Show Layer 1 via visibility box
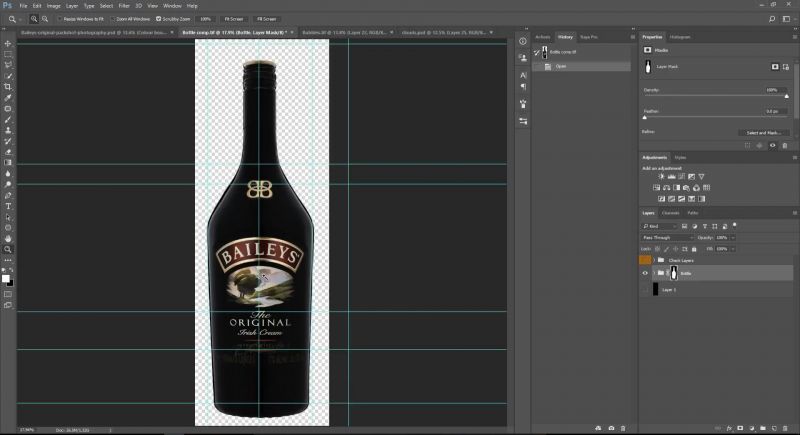 coord(645,290)
